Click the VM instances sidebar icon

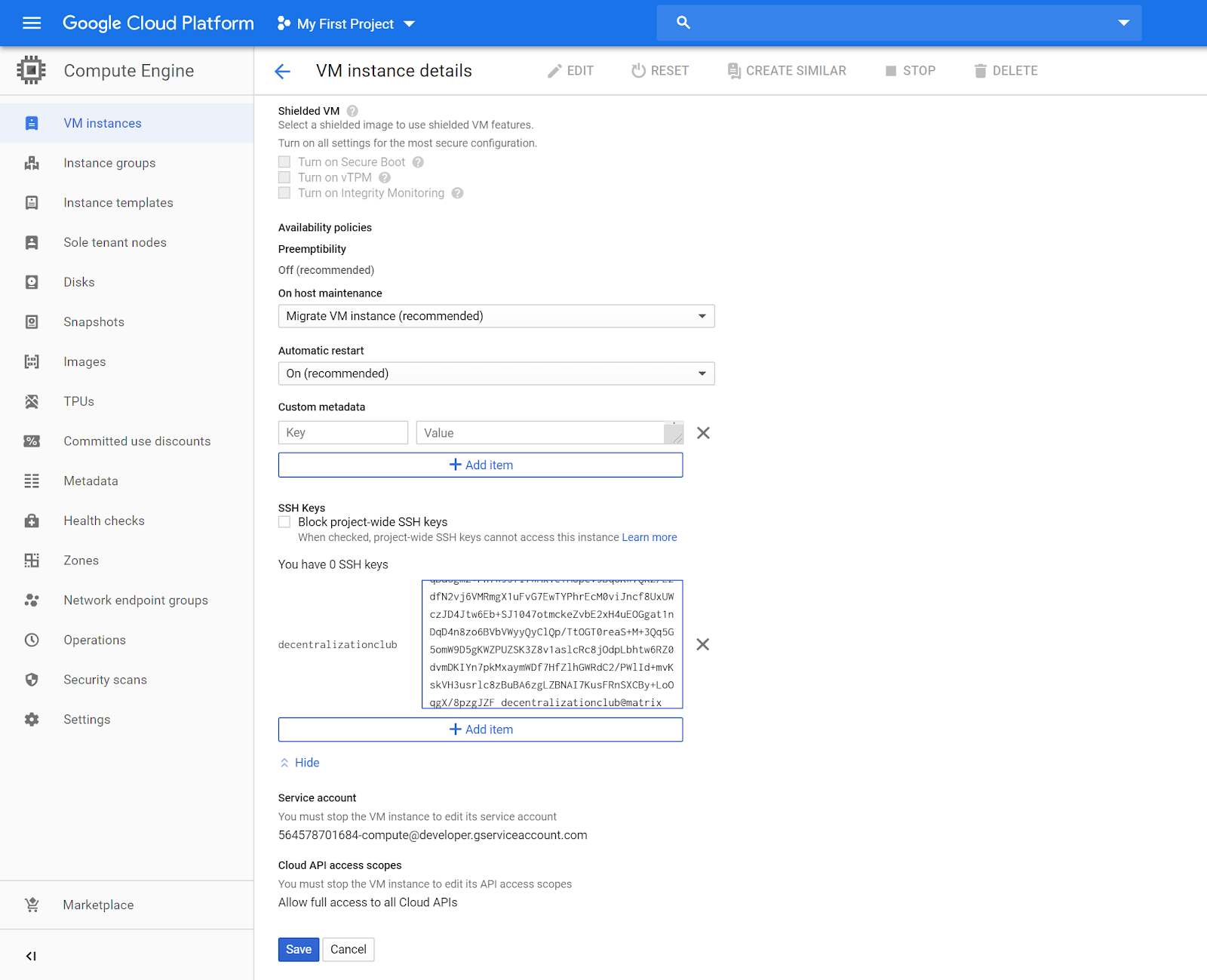click(32, 123)
